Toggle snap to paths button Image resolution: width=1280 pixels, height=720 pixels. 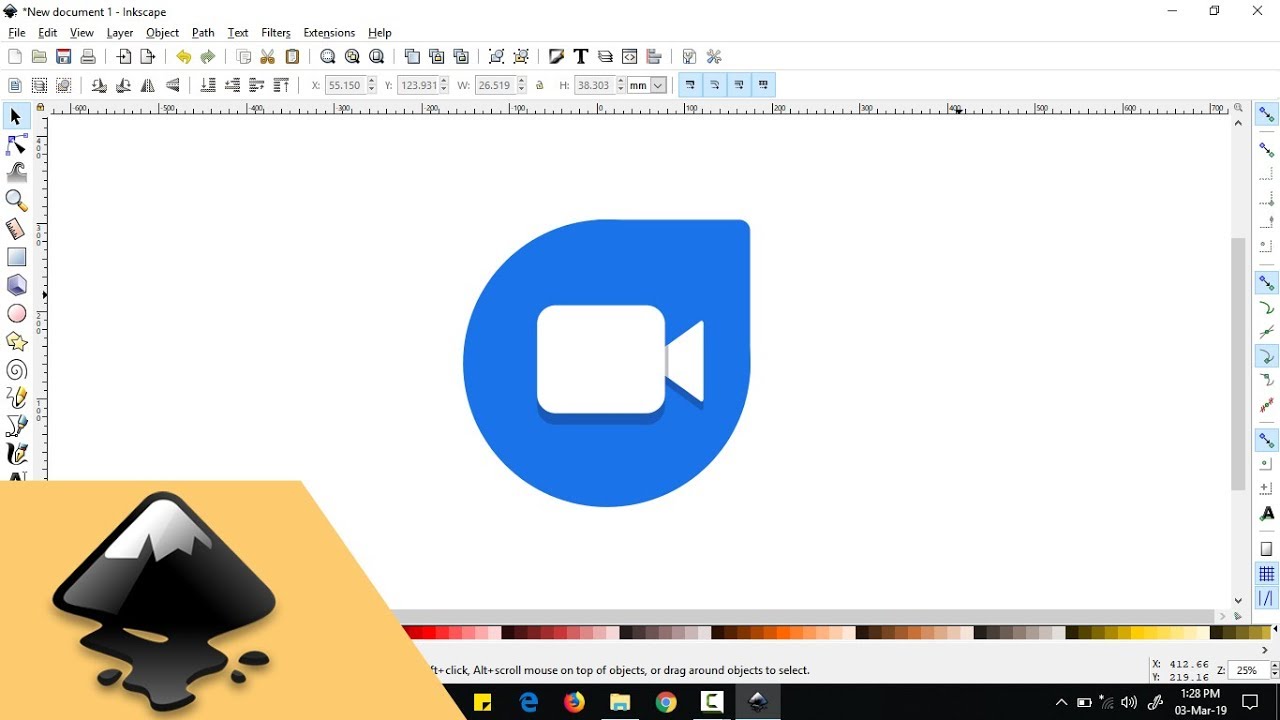click(x=1266, y=309)
